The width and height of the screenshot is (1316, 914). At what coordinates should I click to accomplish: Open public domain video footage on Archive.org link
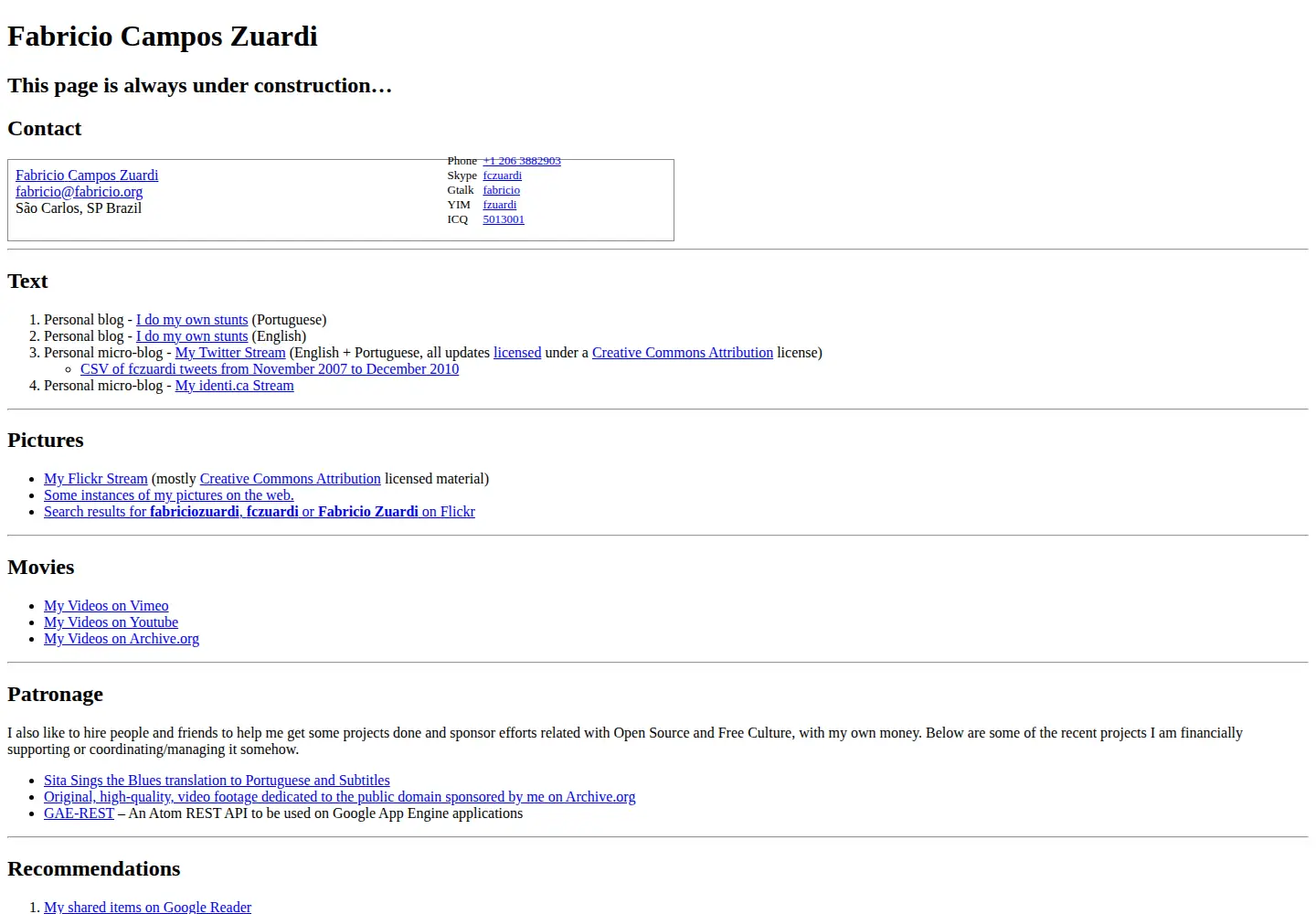coord(340,797)
